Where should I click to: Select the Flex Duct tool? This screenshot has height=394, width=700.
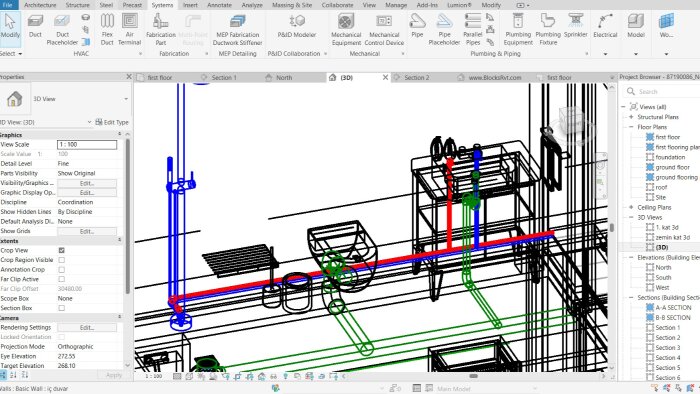[x=107, y=29]
